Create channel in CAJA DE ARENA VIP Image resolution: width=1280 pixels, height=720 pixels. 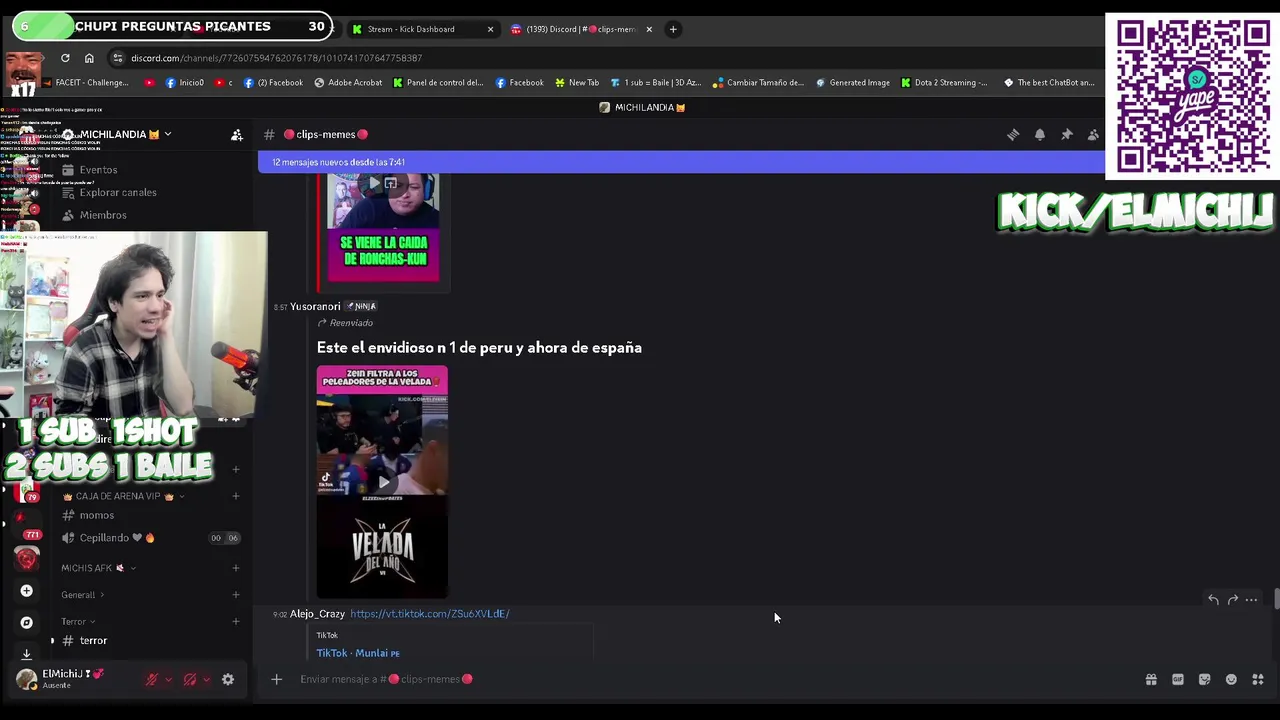(236, 496)
